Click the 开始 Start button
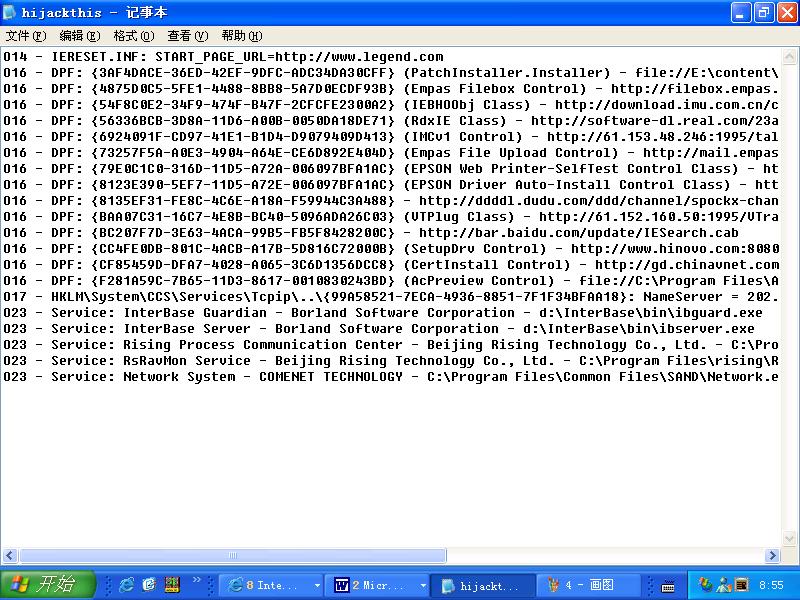Image resolution: width=800 pixels, height=600 pixels. [x=48, y=584]
